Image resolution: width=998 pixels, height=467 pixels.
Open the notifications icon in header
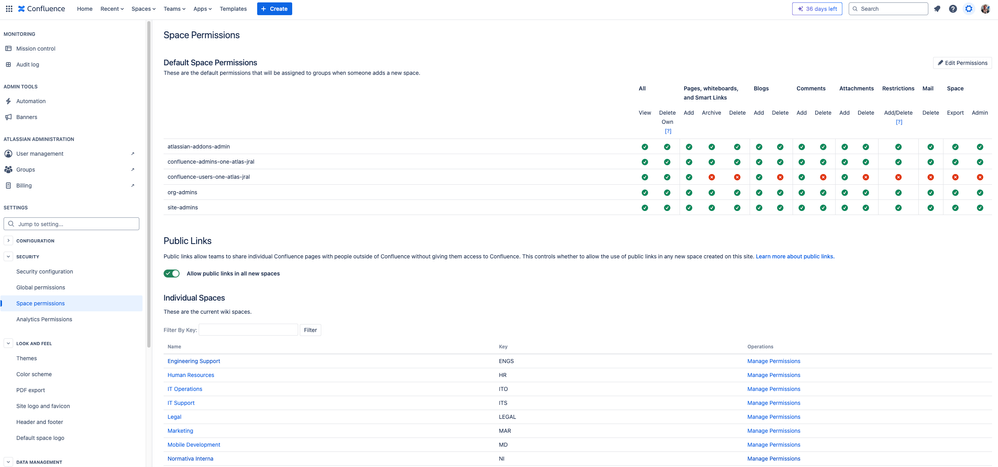coord(937,9)
